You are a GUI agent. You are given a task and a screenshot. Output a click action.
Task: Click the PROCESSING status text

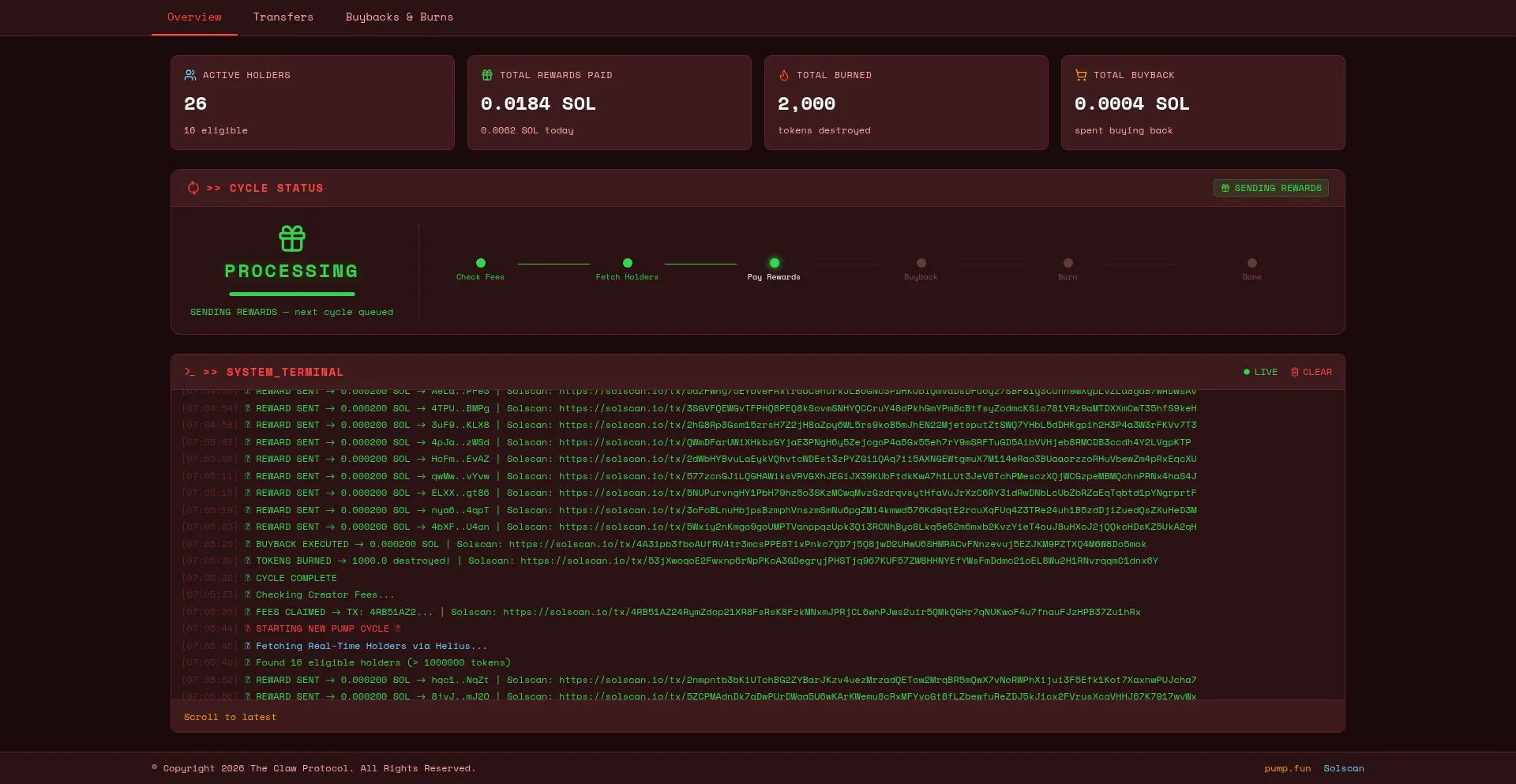point(291,271)
